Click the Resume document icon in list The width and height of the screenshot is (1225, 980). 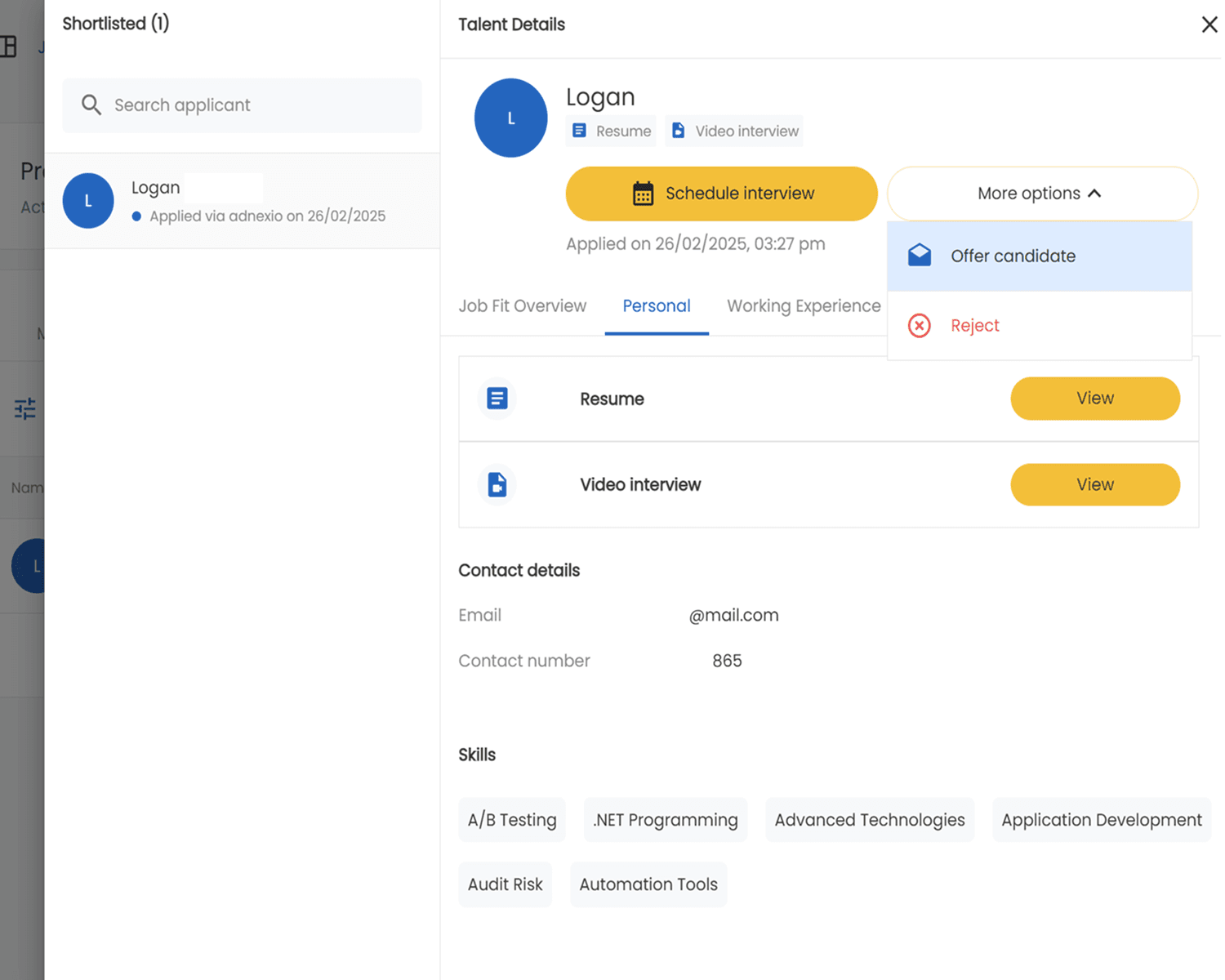point(497,399)
